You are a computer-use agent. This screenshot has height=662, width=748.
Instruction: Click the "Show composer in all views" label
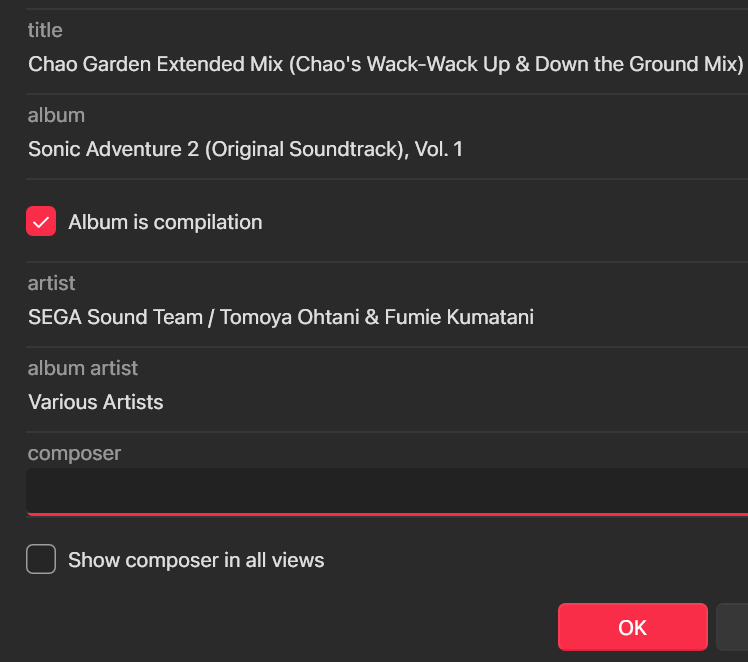[196, 560]
